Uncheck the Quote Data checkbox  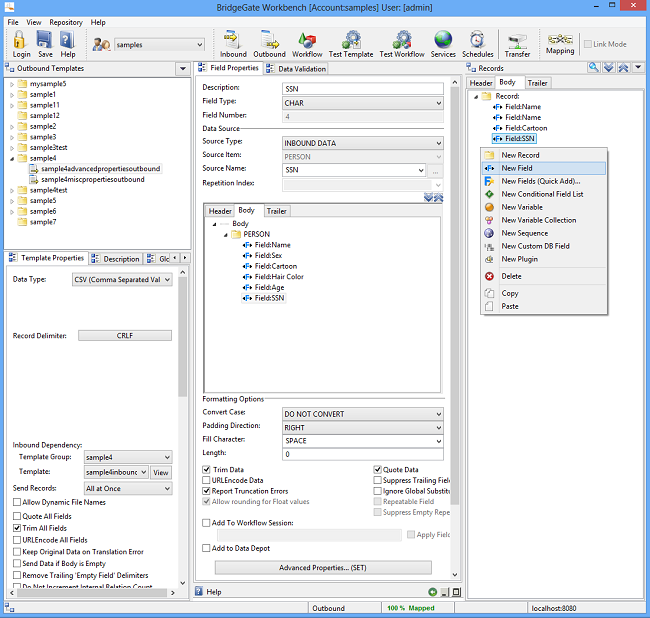pyautogui.click(x=377, y=469)
